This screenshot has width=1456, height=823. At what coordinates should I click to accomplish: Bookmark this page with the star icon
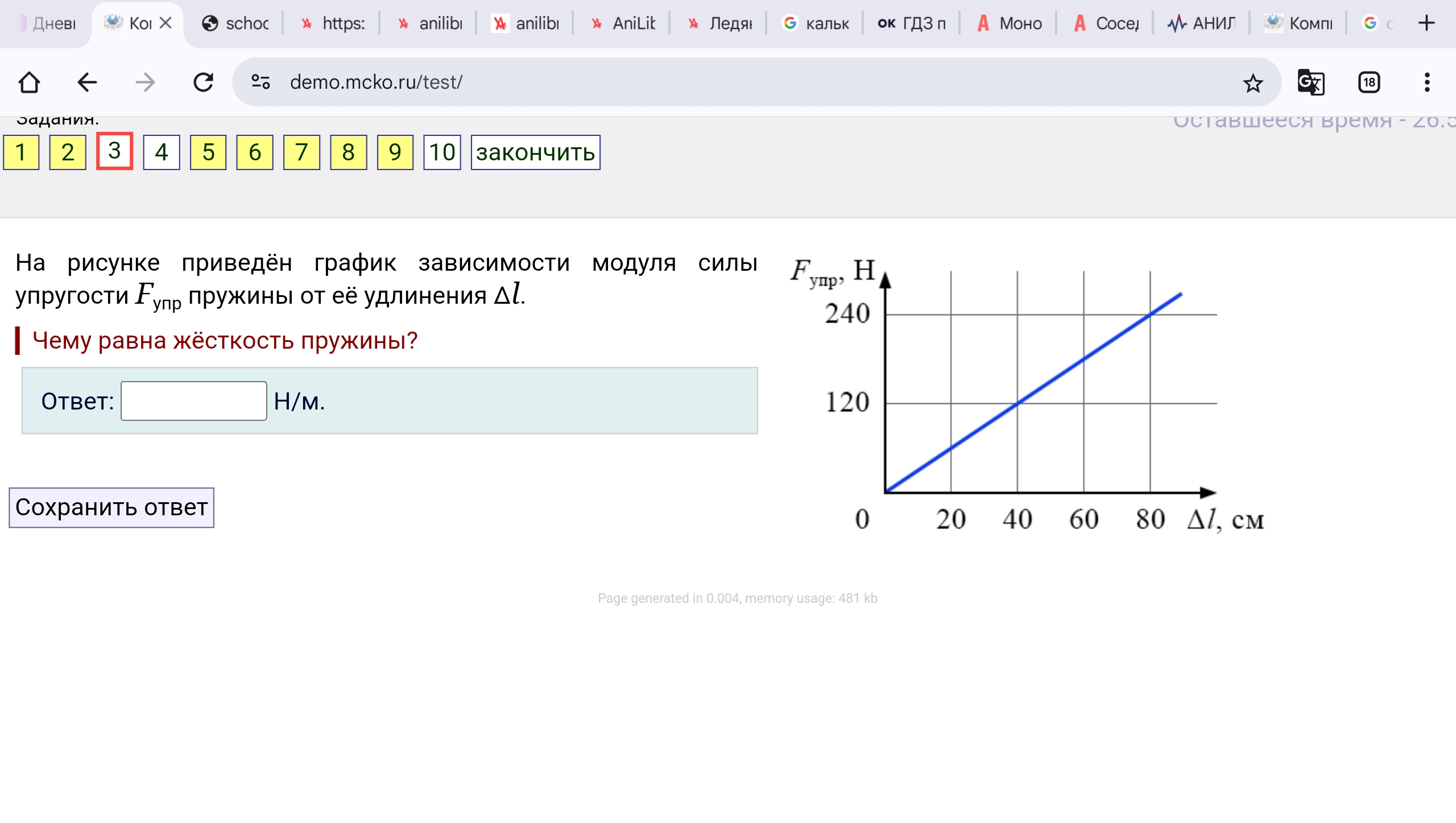1253,83
